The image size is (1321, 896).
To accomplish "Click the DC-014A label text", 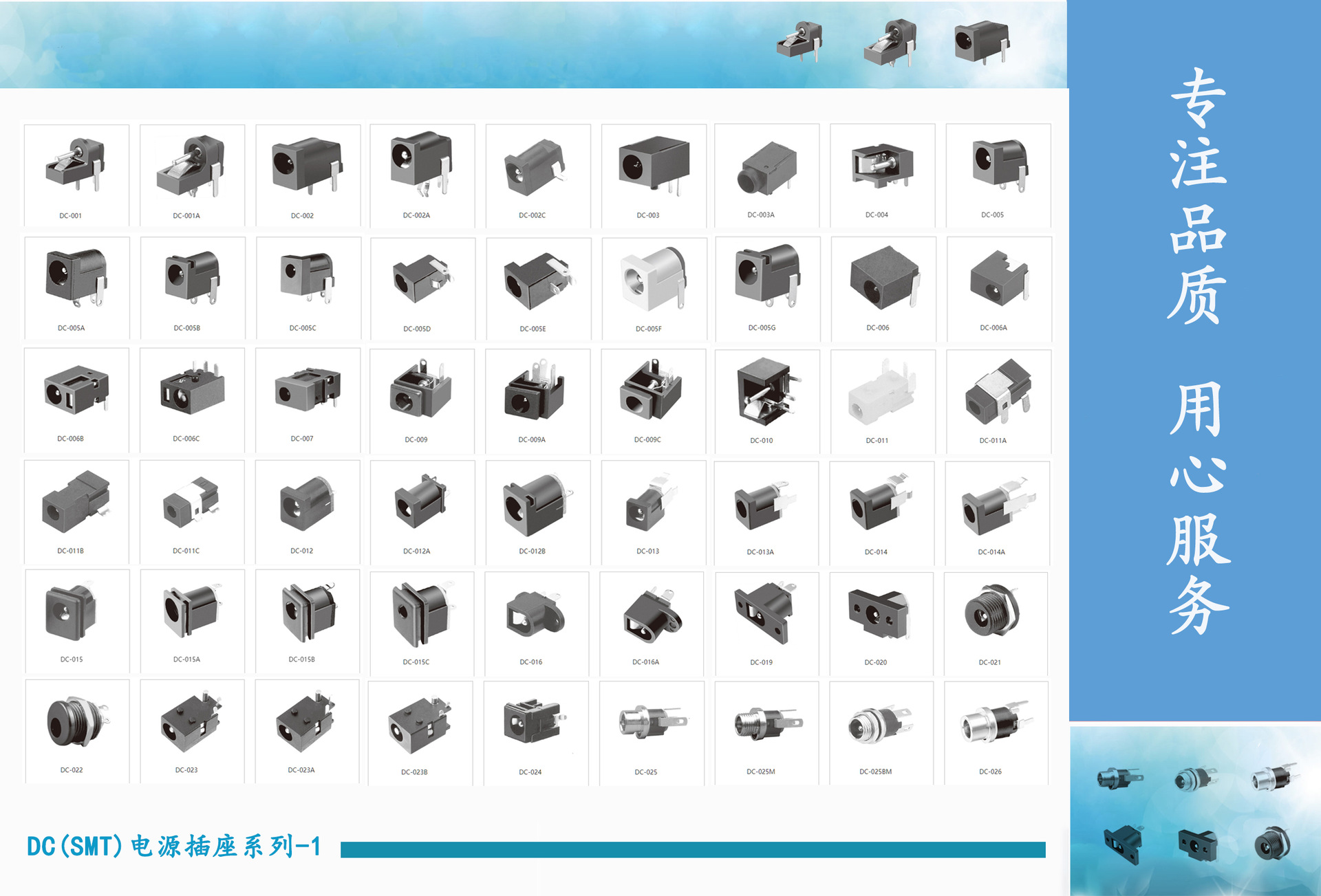I will point(991,552).
